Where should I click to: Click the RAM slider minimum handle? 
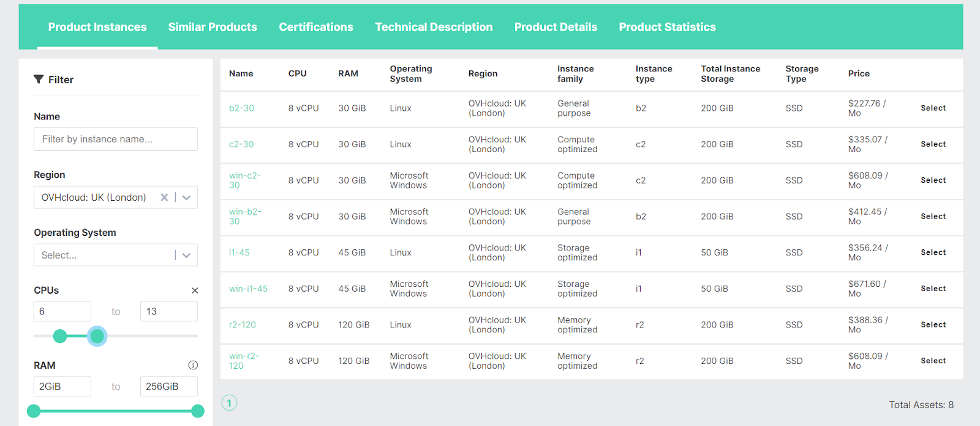point(34,411)
